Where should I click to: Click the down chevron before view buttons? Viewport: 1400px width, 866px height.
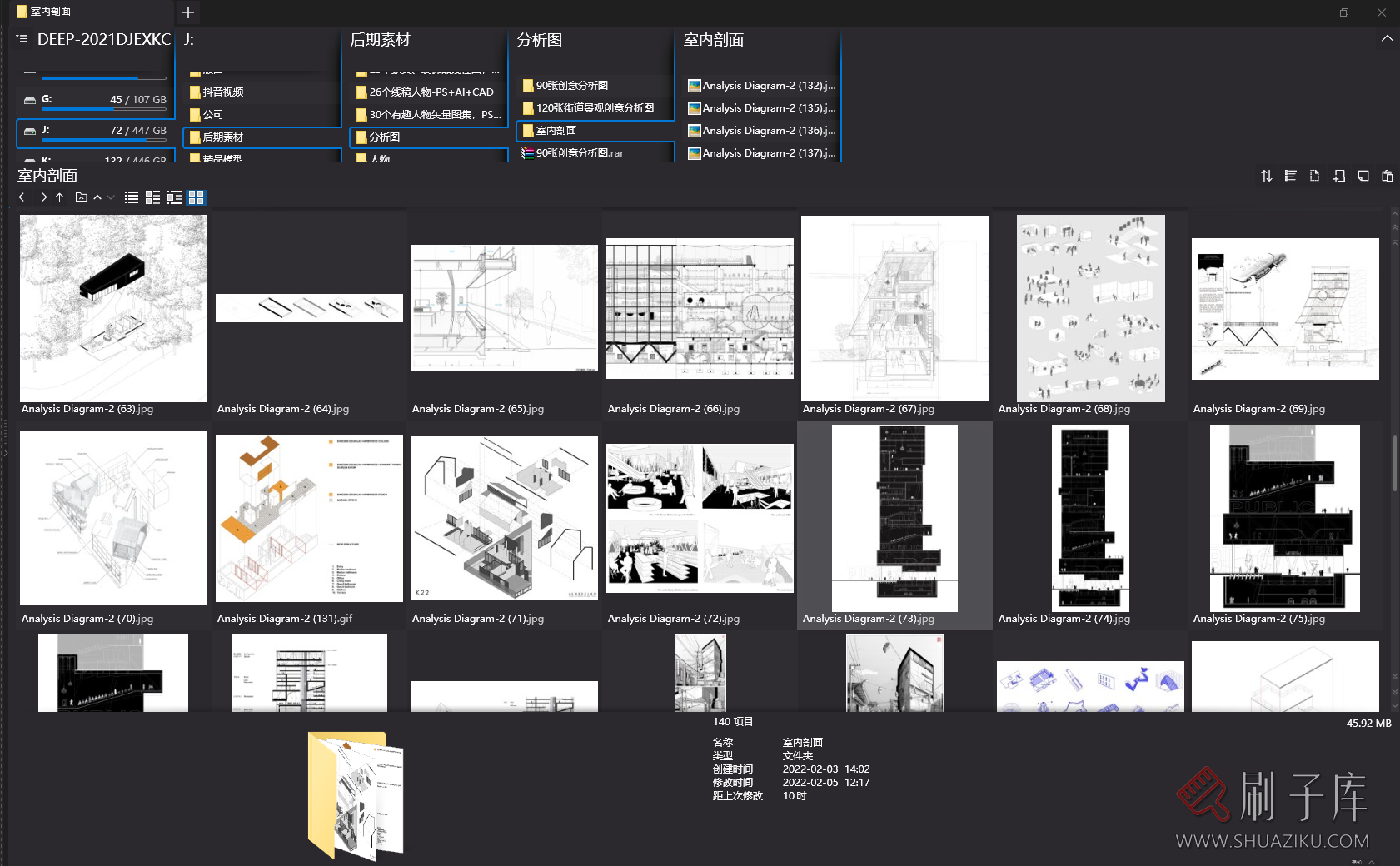click(x=111, y=197)
